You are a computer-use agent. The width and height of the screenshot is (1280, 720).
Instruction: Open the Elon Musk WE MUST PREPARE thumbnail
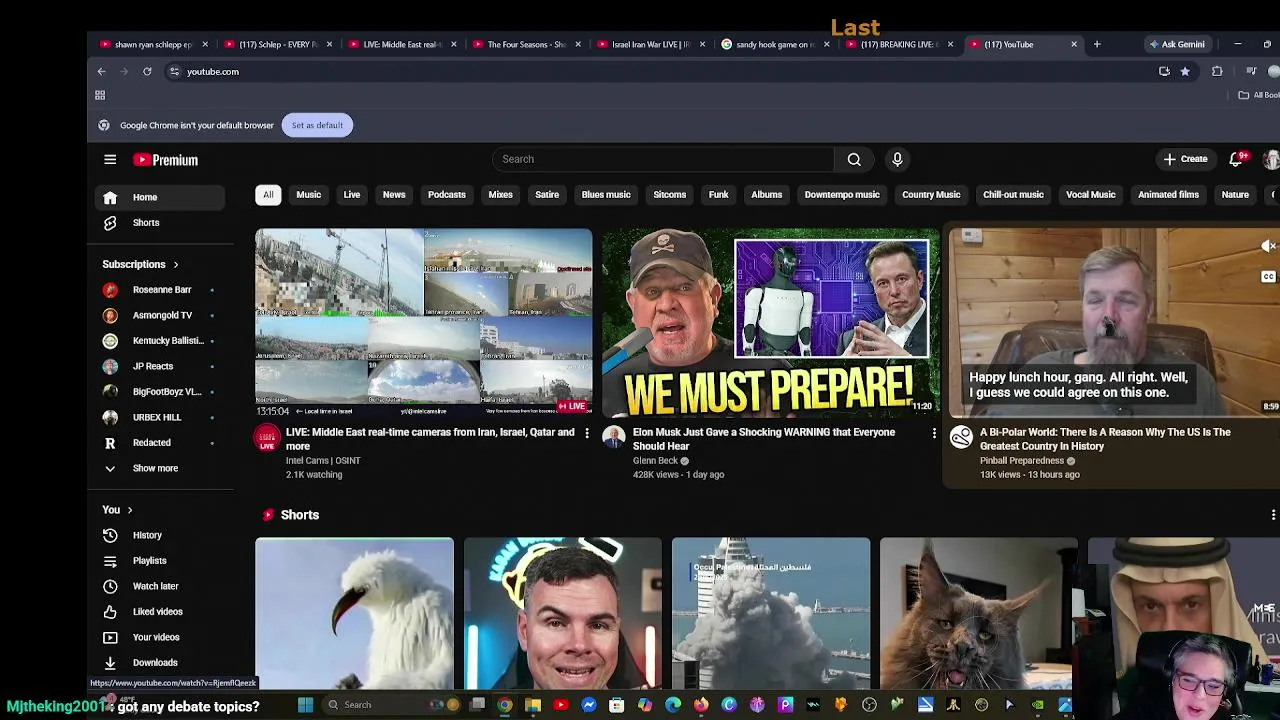pos(770,323)
